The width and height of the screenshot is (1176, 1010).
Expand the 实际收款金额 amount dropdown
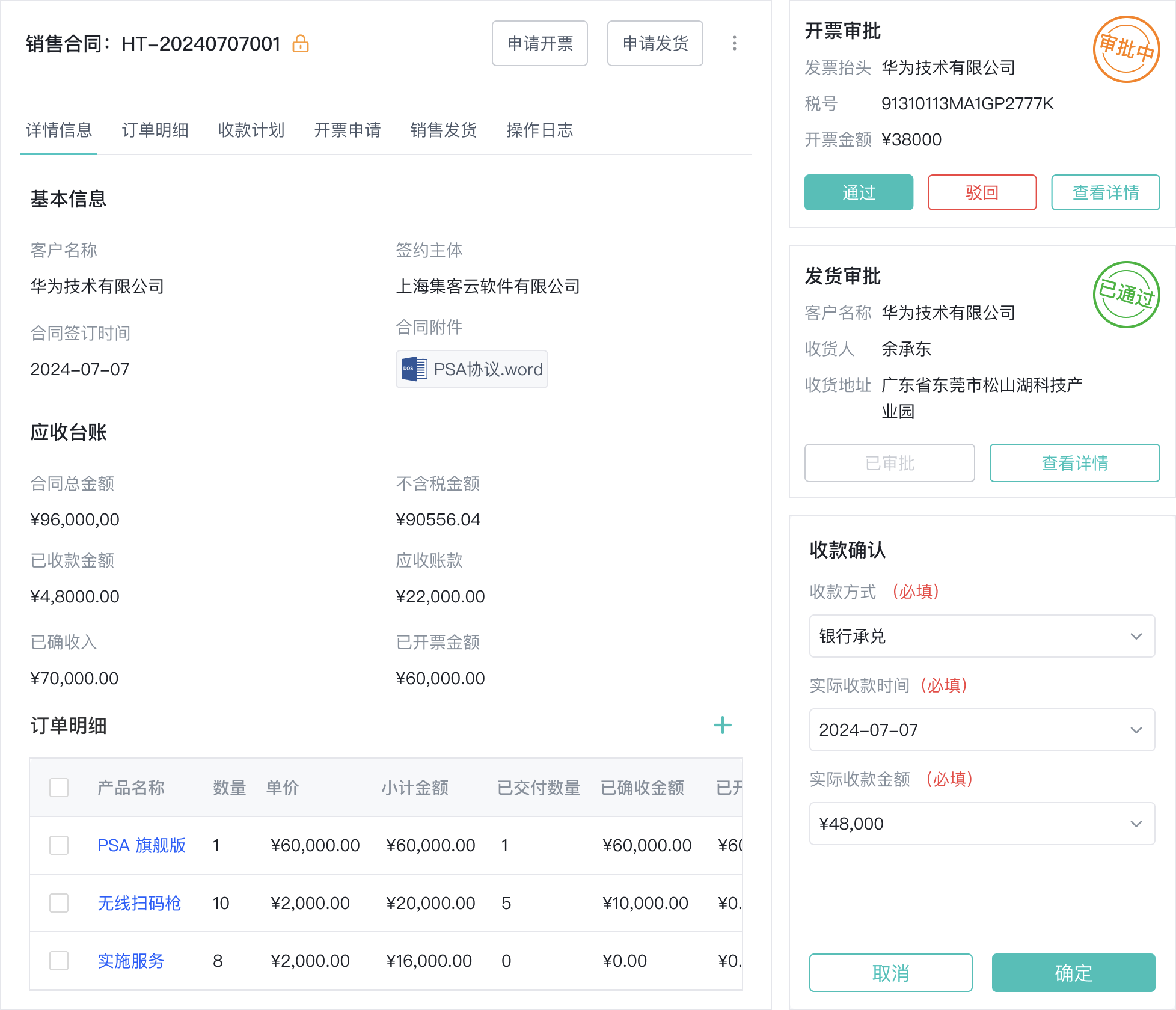point(1136,824)
